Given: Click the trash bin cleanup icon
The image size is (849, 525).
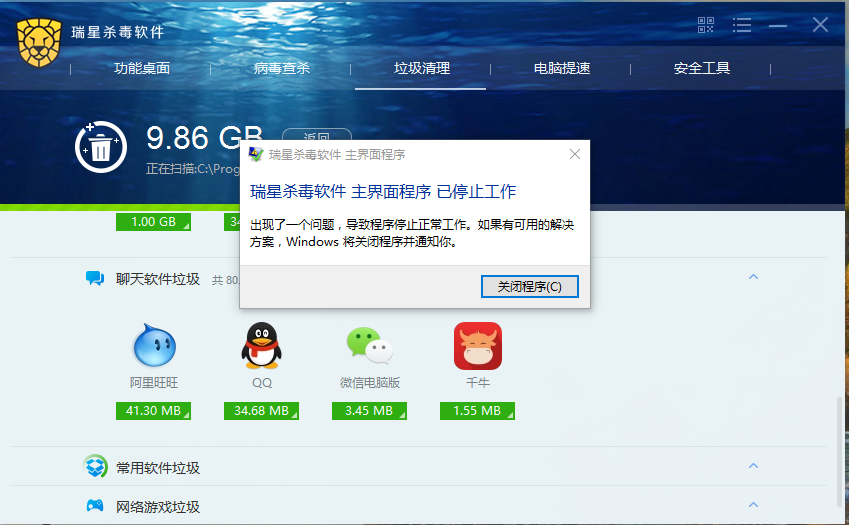Looking at the screenshot, I should pyautogui.click(x=101, y=147).
